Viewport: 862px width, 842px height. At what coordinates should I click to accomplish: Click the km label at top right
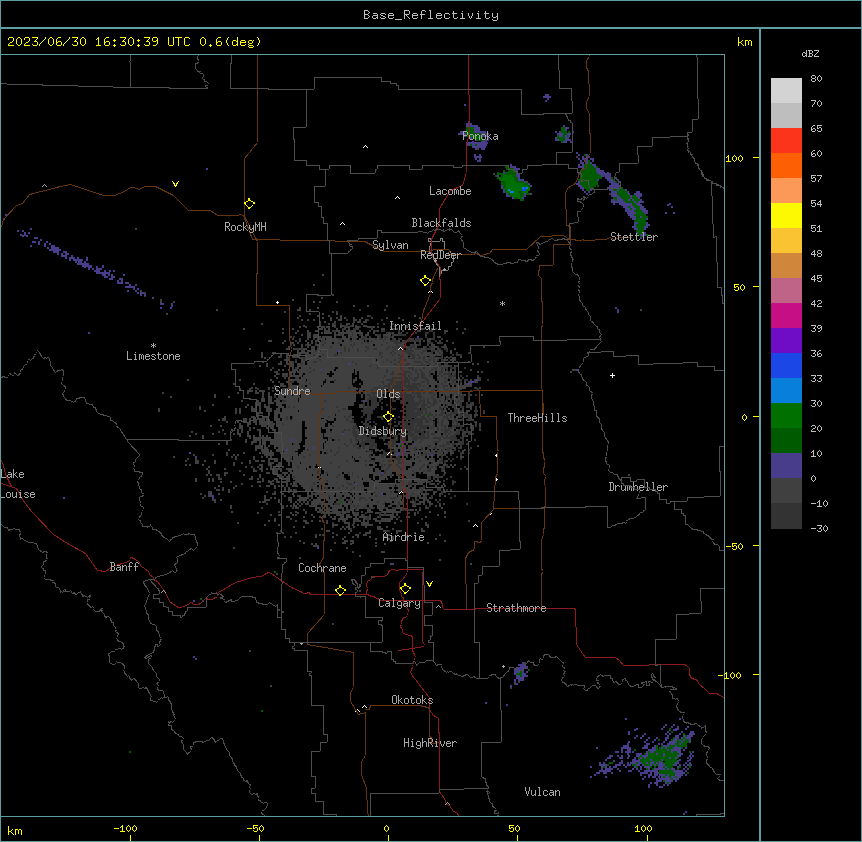coord(744,42)
